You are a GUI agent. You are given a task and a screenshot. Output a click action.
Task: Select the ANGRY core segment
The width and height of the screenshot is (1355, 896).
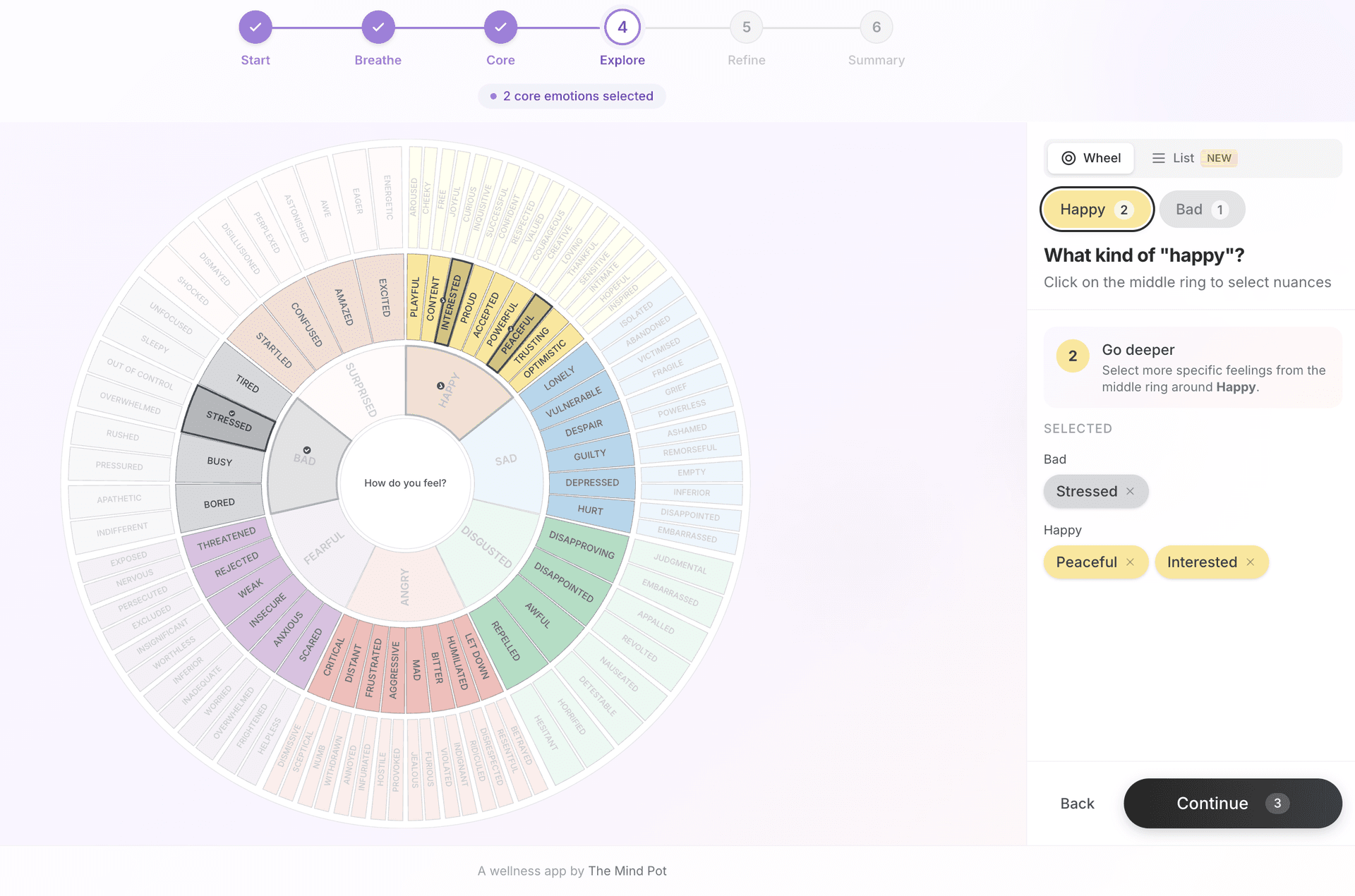tap(404, 587)
